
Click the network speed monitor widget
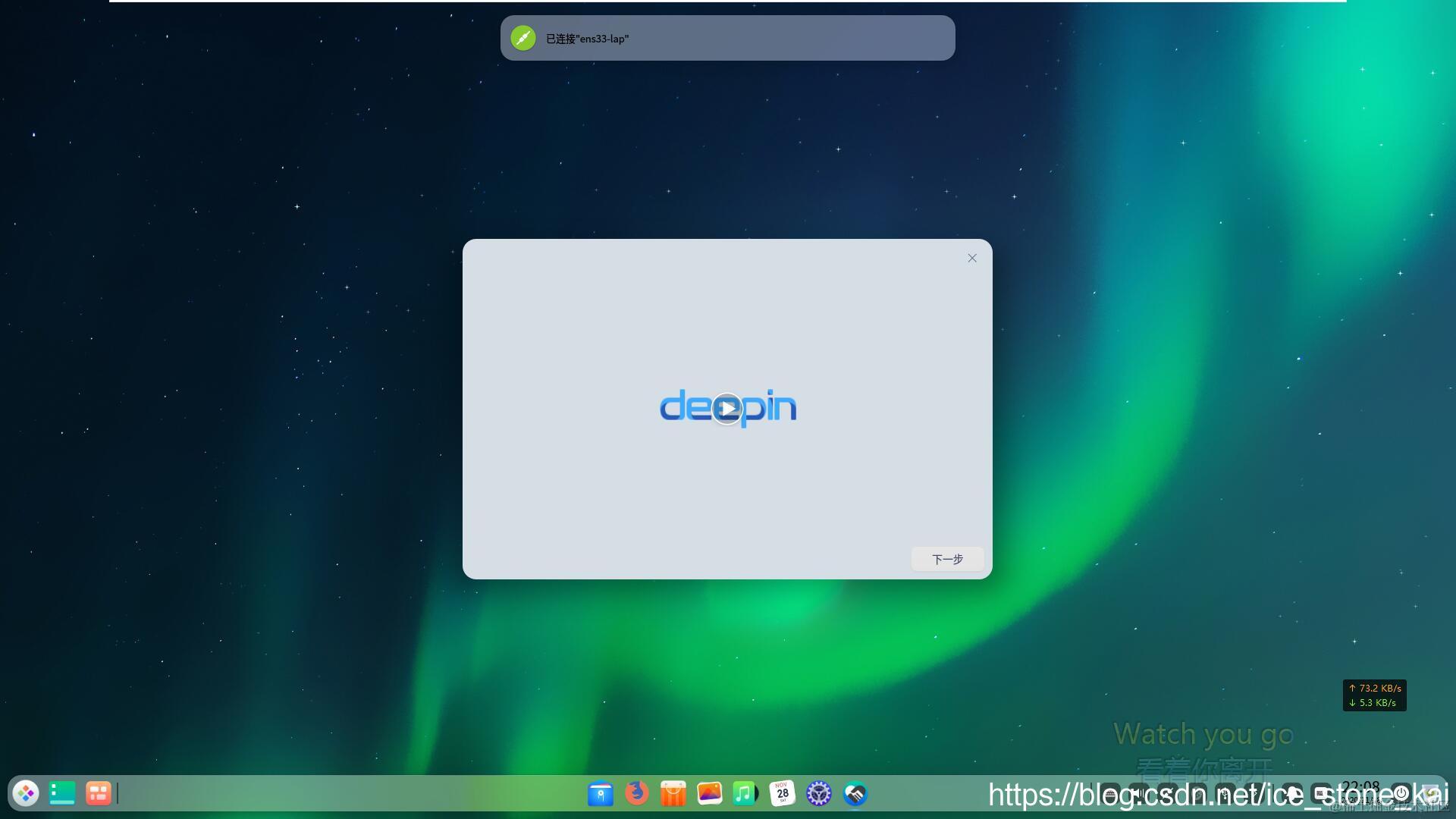[x=1374, y=695]
